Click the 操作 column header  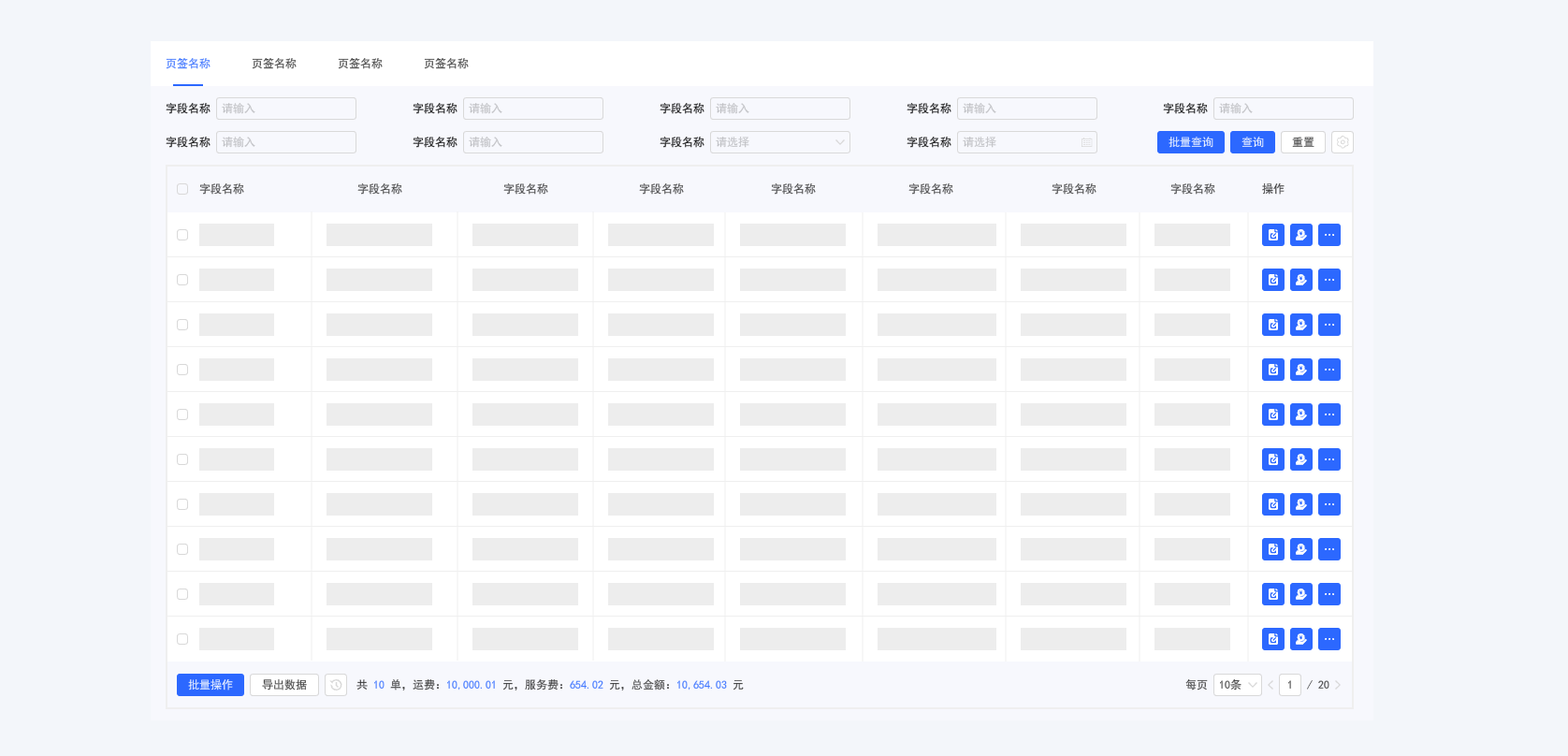pos(1272,189)
